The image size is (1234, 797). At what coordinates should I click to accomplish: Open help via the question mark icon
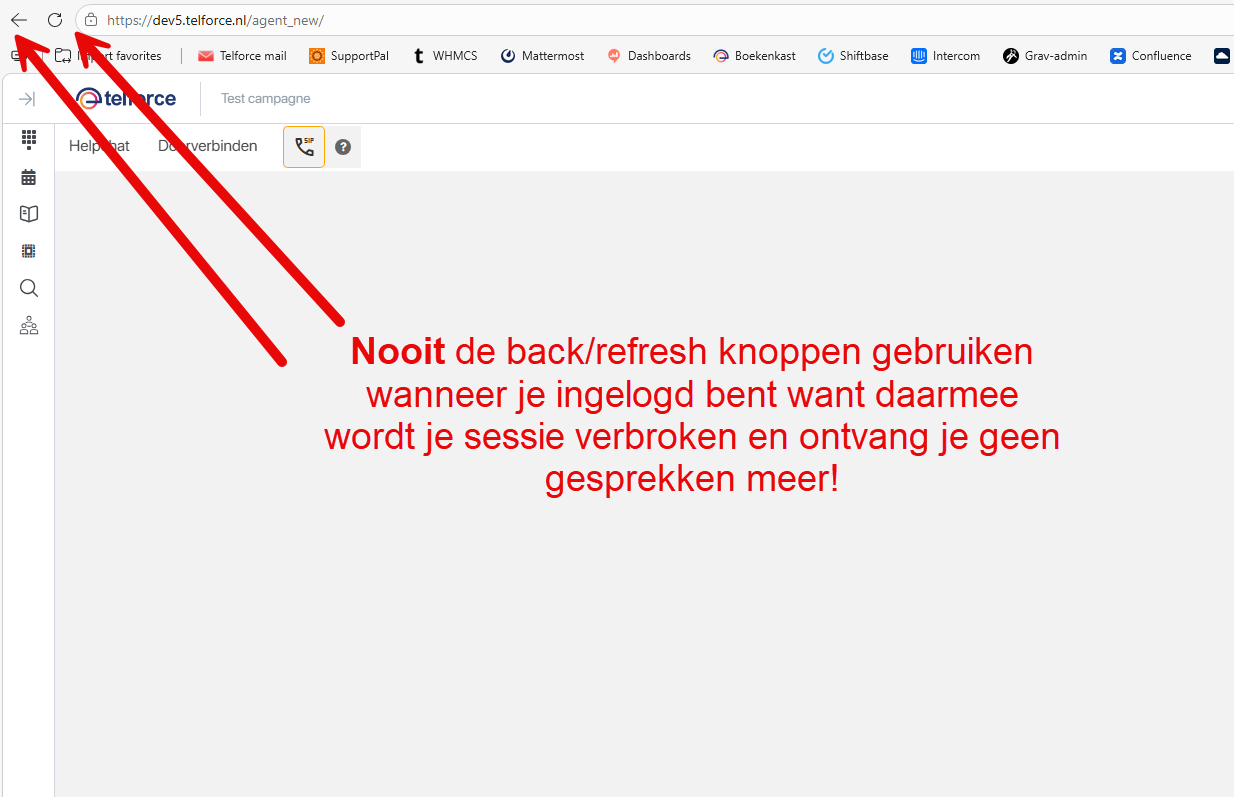point(343,146)
